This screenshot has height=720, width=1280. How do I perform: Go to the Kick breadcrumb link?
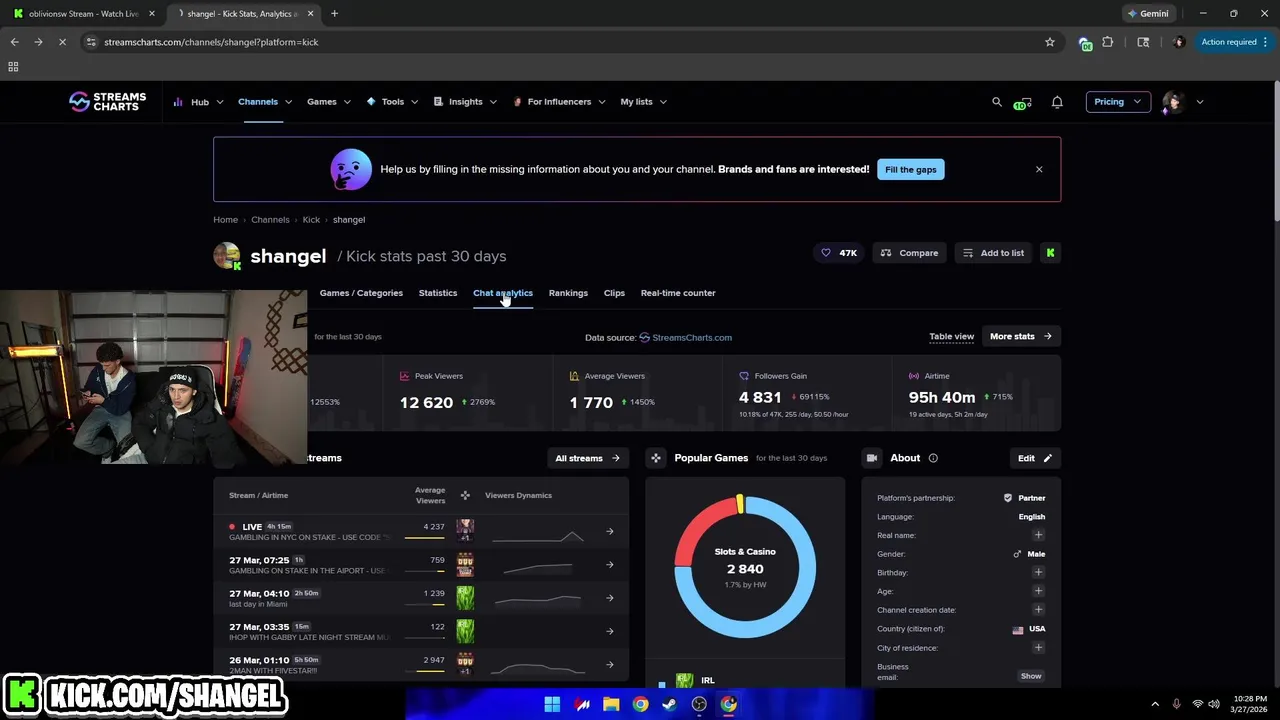pos(311,220)
